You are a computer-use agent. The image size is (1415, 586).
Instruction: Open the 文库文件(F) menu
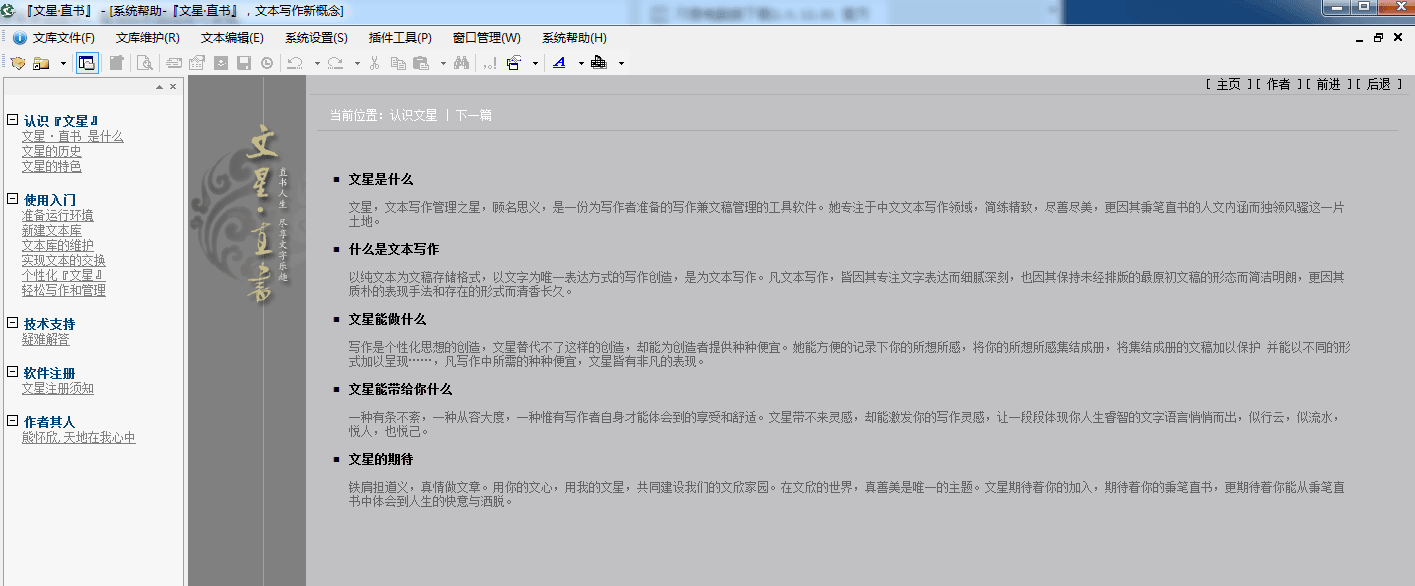point(64,38)
